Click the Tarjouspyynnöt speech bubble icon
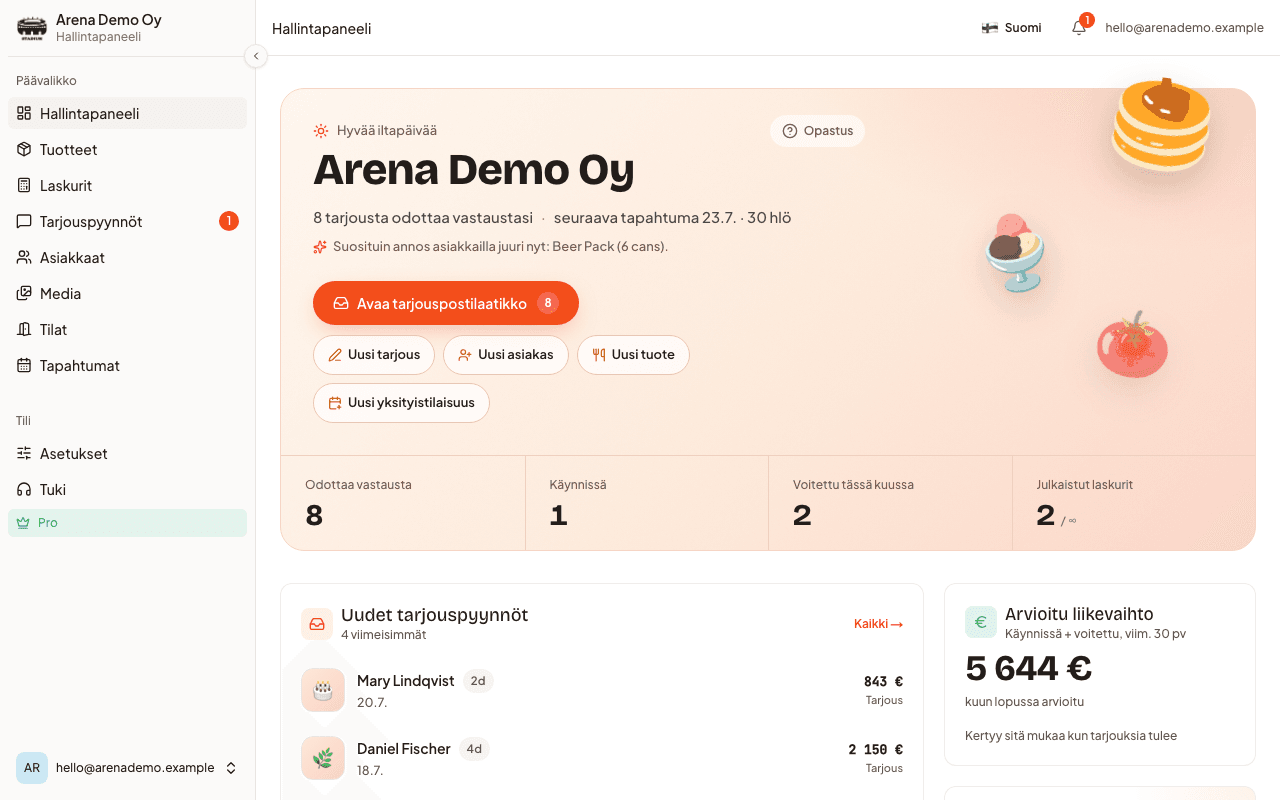The image size is (1280, 800). [24, 221]
